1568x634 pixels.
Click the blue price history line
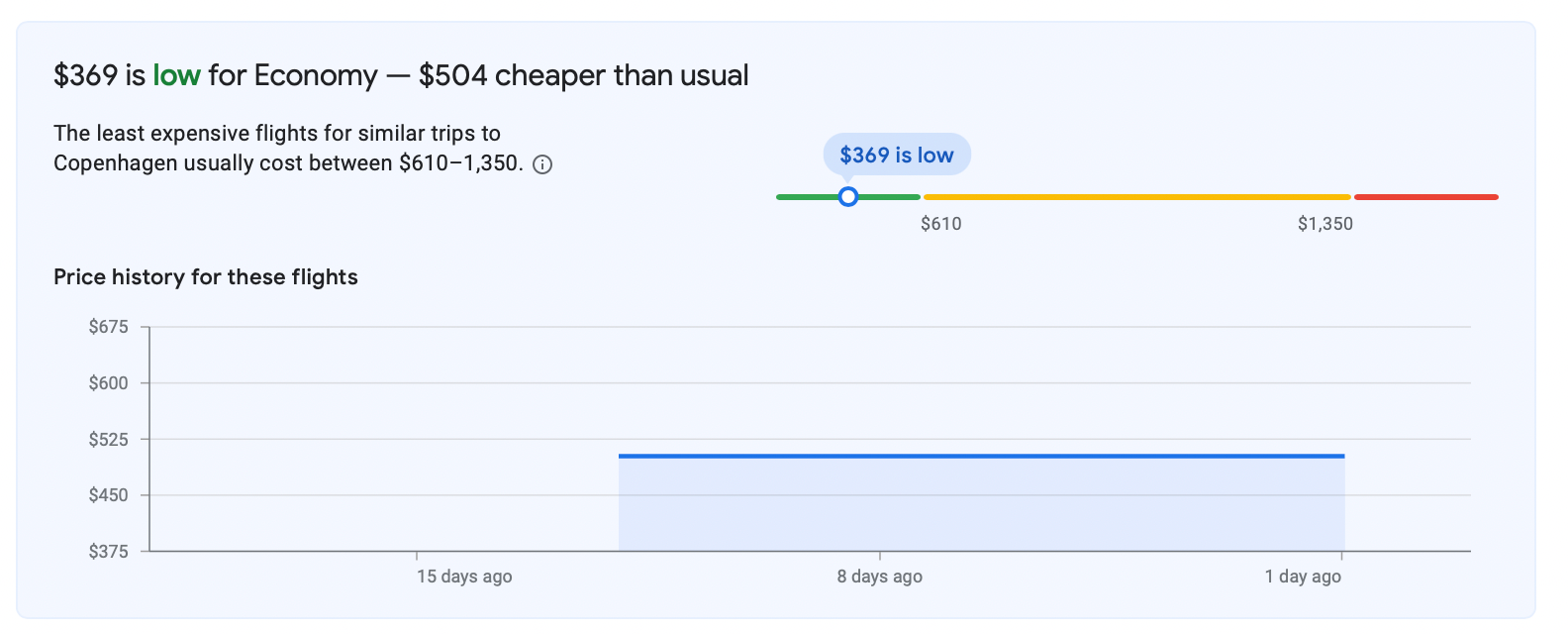(x=980, y=456)
